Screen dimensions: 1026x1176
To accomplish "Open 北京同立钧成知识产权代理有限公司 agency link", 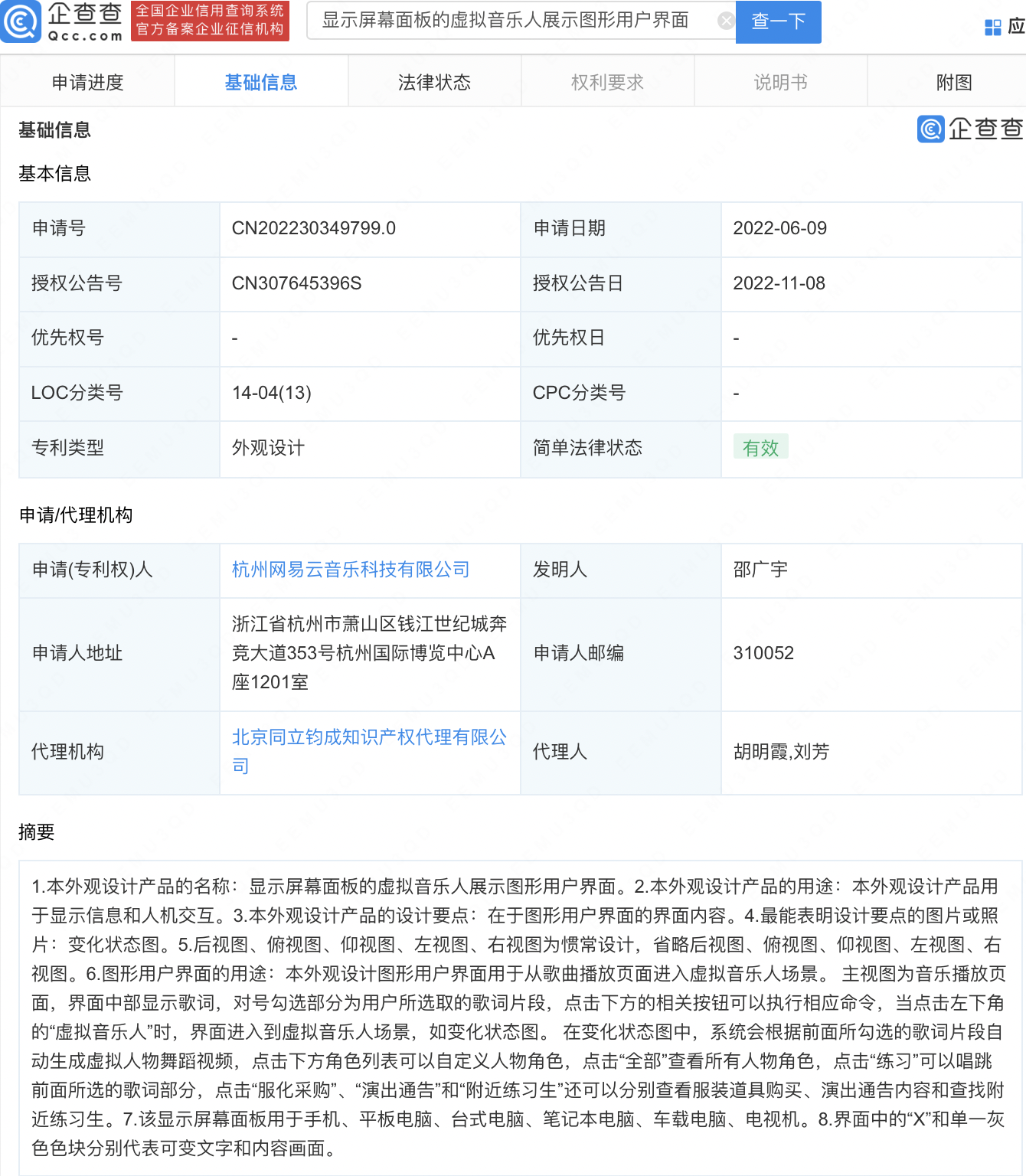I will [x=369, y=751].
